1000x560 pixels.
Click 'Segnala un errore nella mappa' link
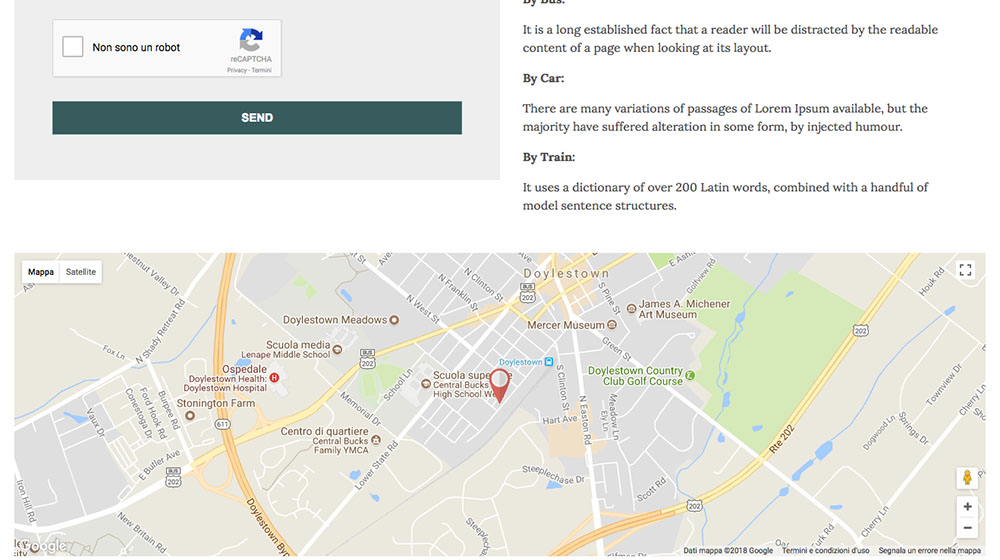click(x=929, y=551)
